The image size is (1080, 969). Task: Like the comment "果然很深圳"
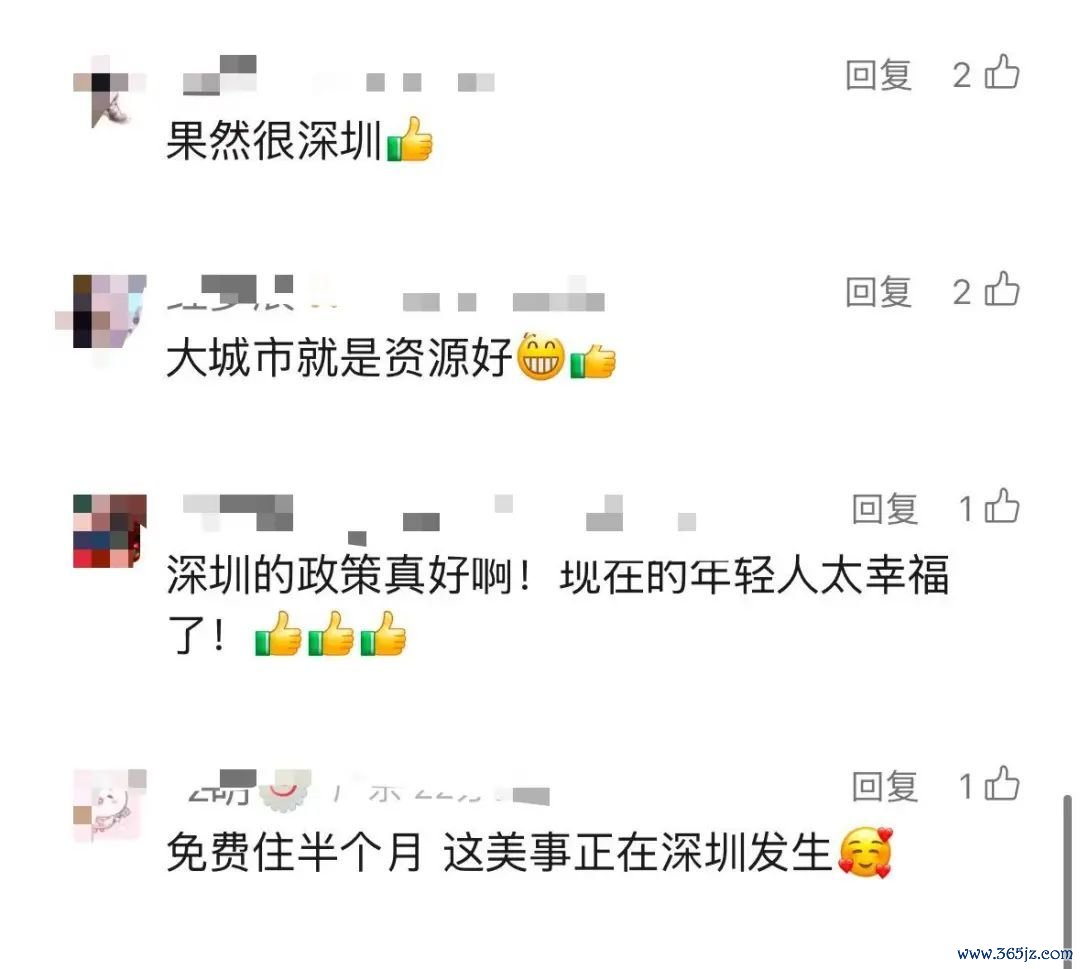(x=1002, y=72)
